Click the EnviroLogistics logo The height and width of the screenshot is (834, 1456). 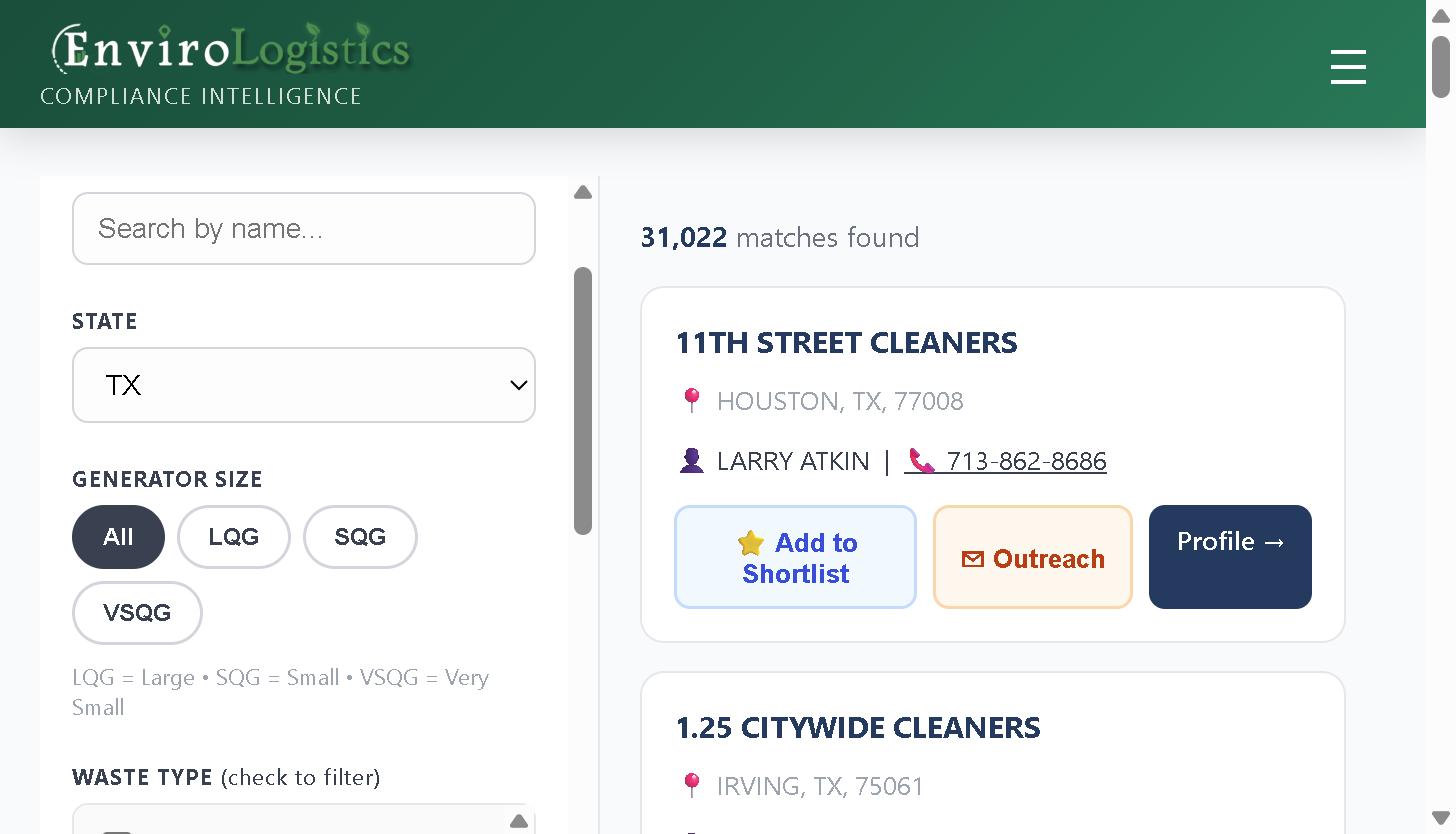point(231,49)
